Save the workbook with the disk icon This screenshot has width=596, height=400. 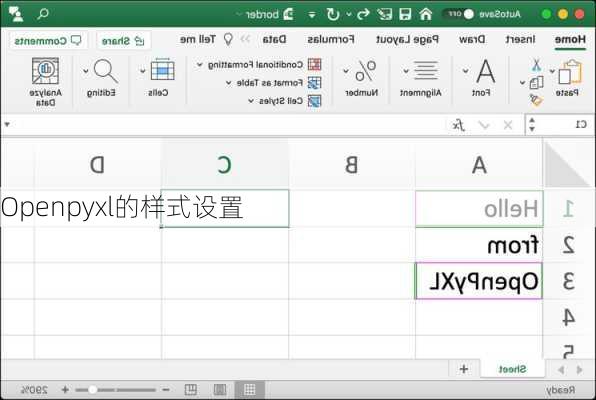405,14
